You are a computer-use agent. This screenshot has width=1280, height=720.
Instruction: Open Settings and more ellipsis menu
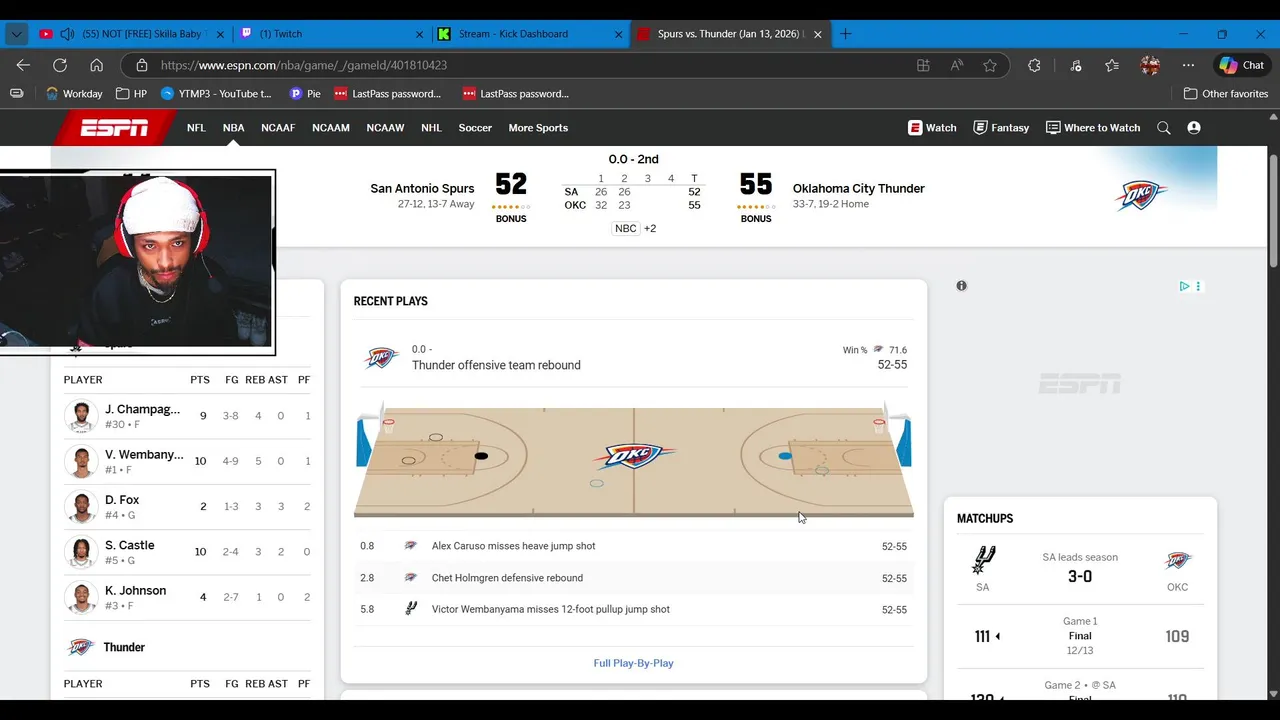1188,65
